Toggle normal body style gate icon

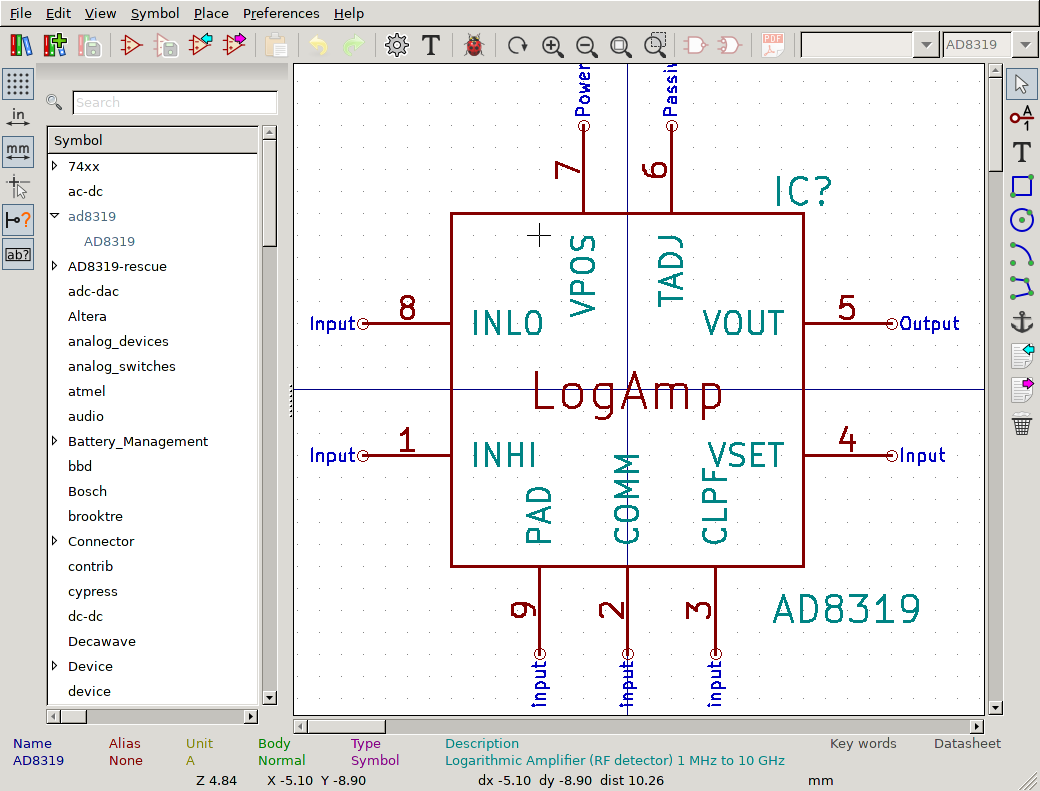click(x=695, y=45)
